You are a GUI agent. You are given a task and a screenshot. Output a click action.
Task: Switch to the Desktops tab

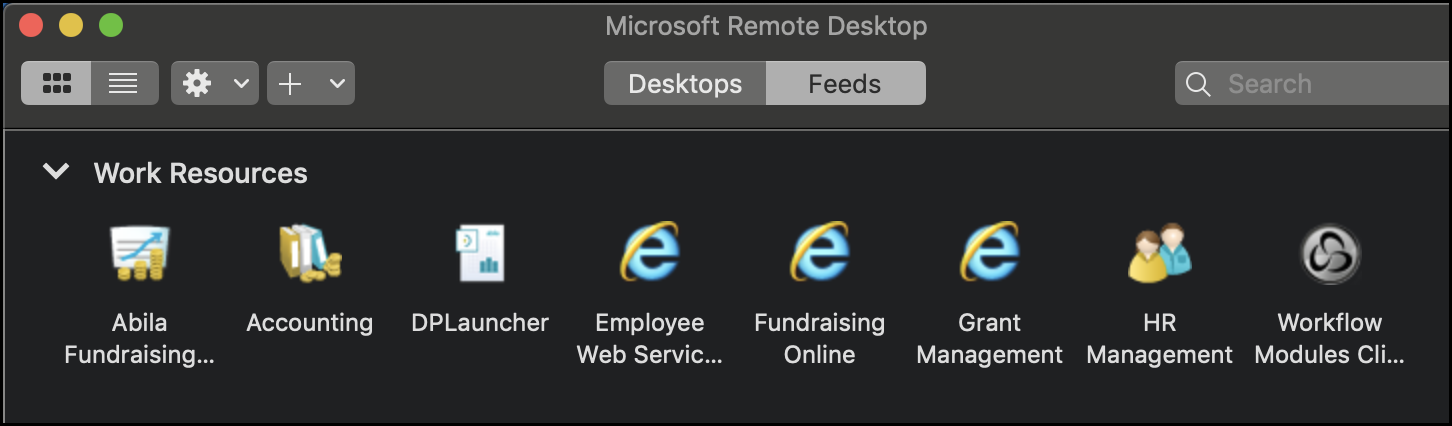click(x=685, y=84)
